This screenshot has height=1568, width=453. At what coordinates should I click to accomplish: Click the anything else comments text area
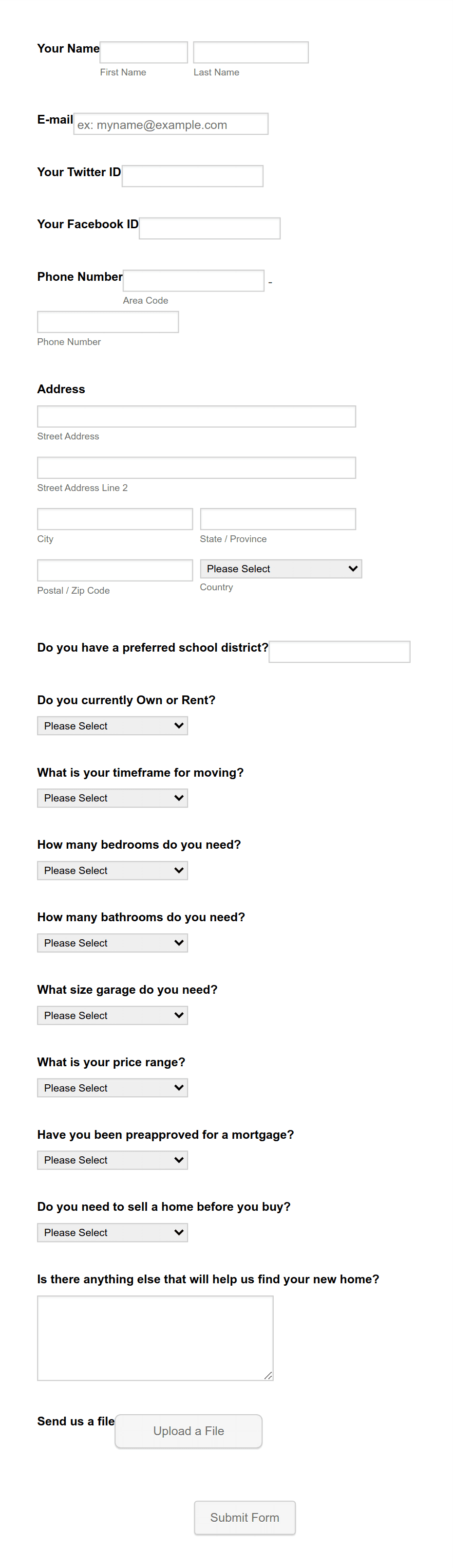pyautogui.click(x=155, y=1338)
